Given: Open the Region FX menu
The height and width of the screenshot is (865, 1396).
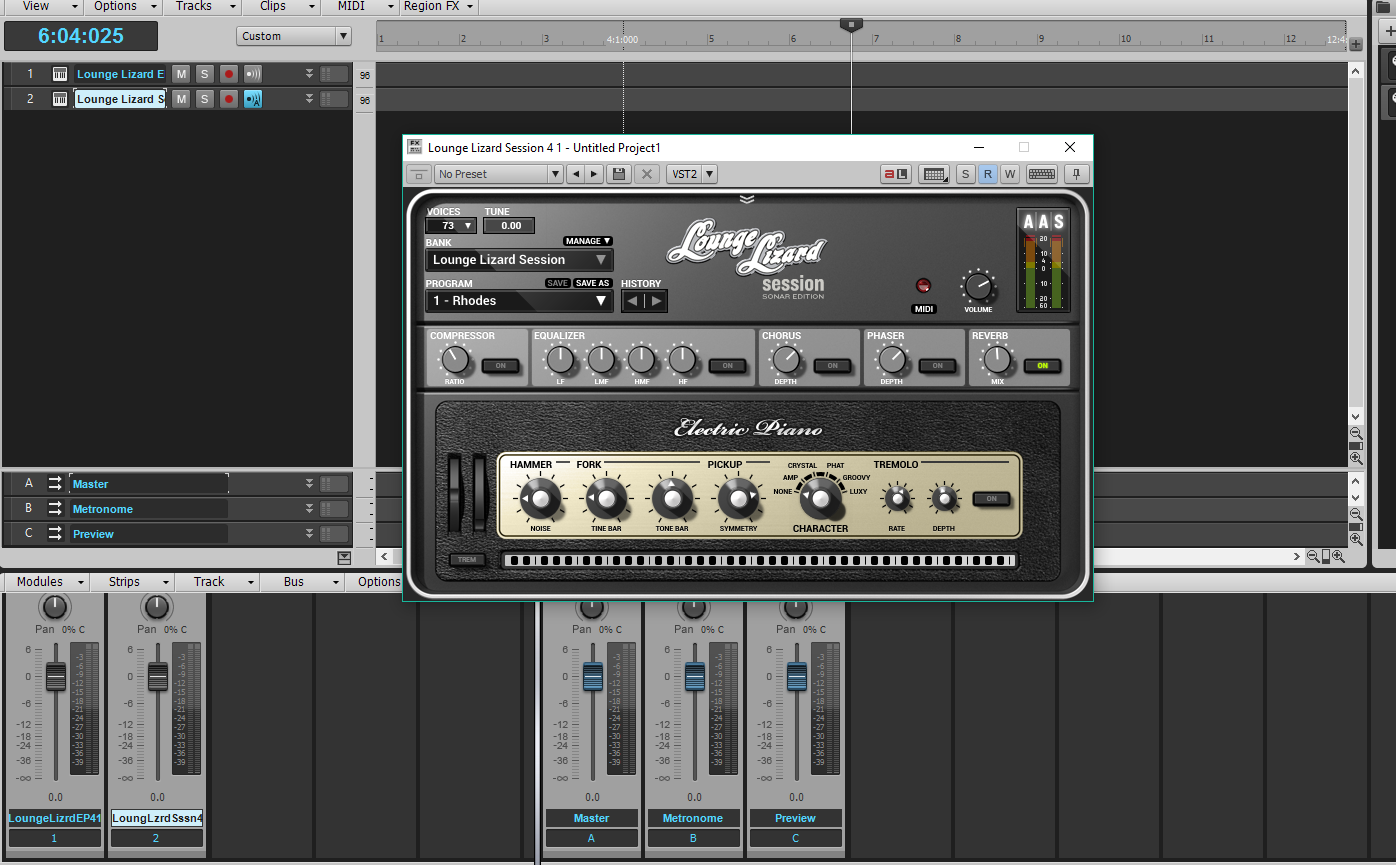Looking at the screenshot, I should [x=438, y=6].
